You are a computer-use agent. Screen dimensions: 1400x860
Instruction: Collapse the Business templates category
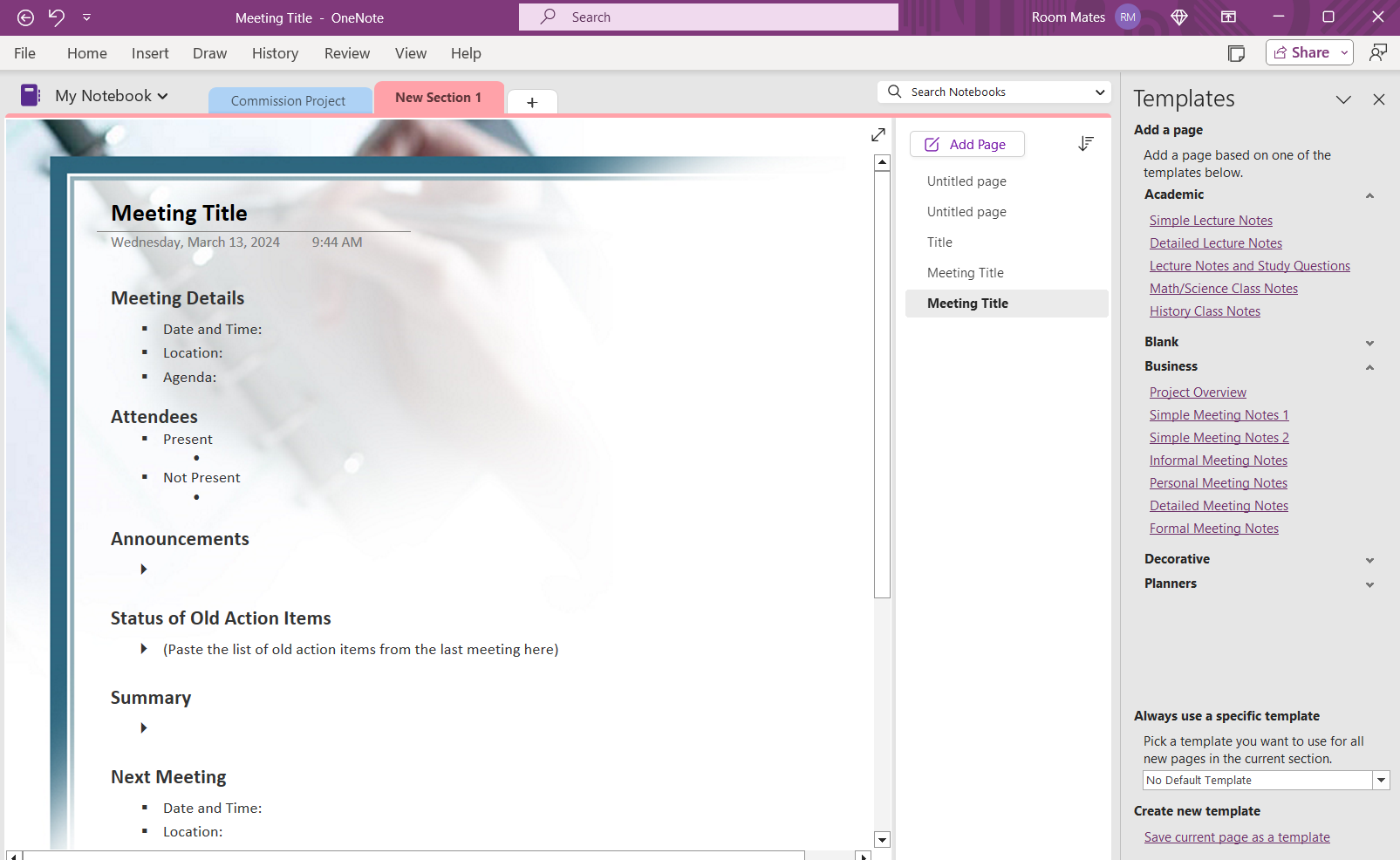point(1369,367)
